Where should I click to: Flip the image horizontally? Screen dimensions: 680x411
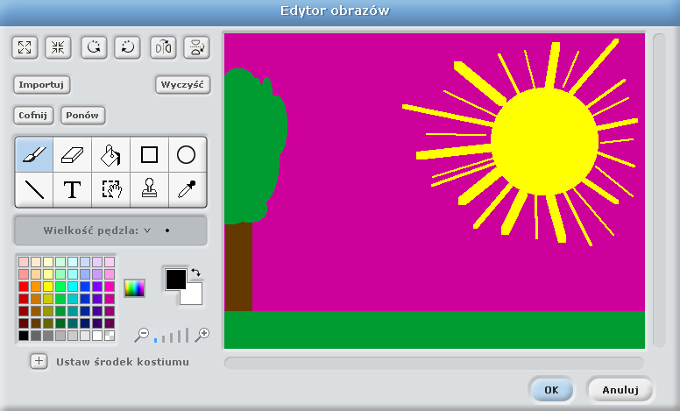point(163,47)
